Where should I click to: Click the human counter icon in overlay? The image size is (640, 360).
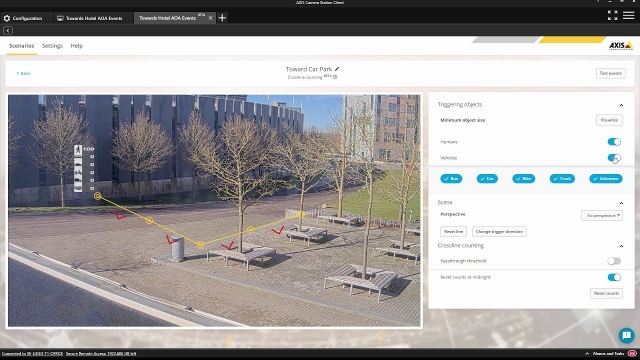pyautogui.click(x=78, y=149)
